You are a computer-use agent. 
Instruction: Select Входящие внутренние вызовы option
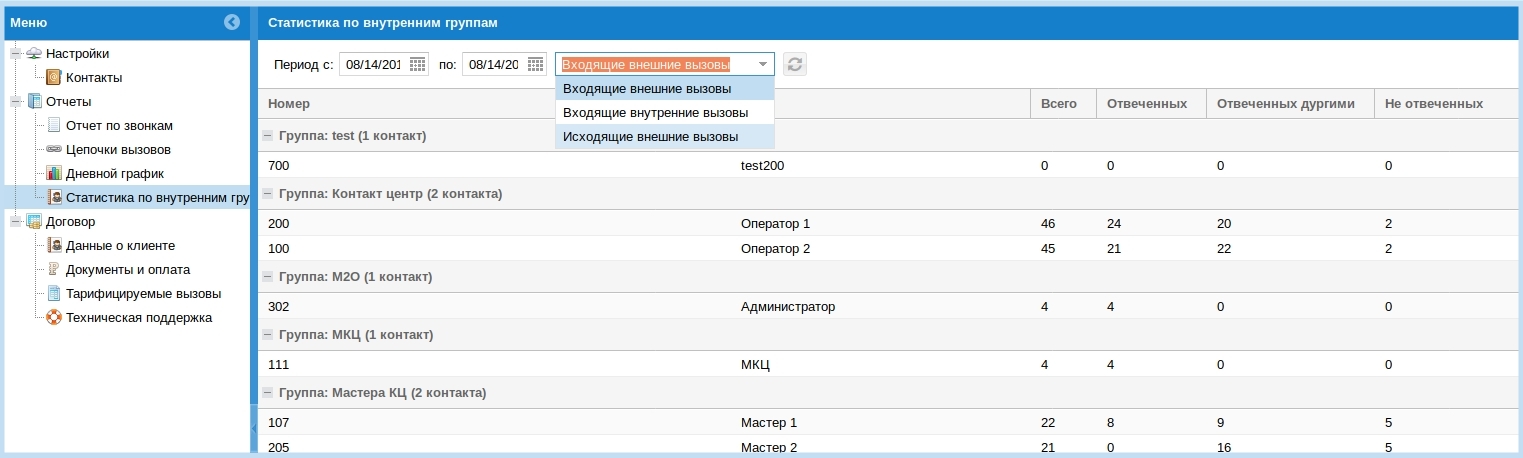click(x=655, y=113)
